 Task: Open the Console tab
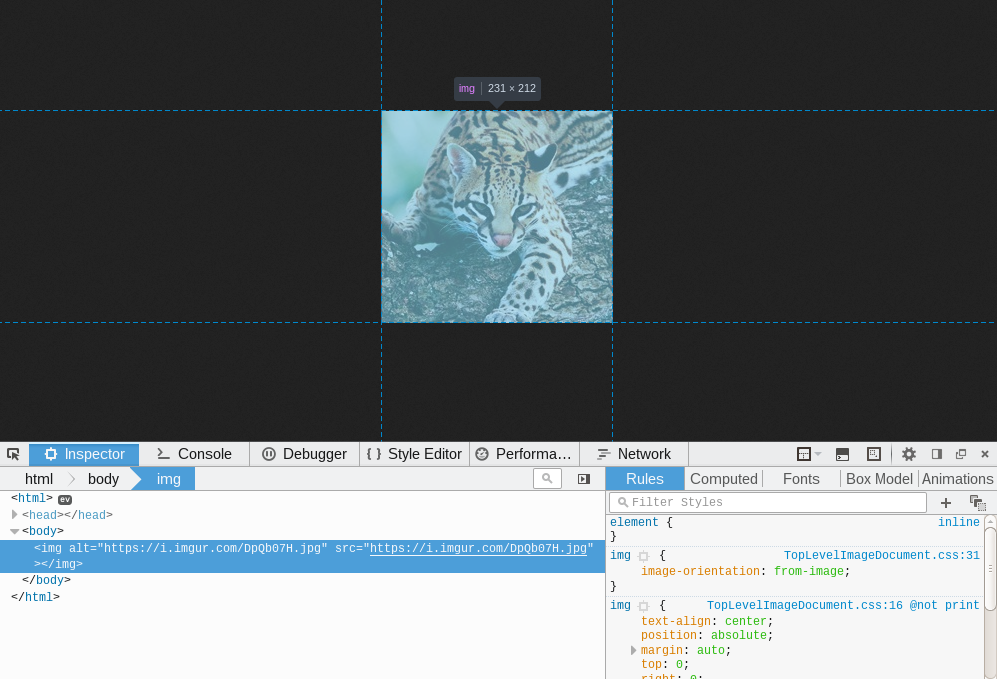[x=194, y=454]
